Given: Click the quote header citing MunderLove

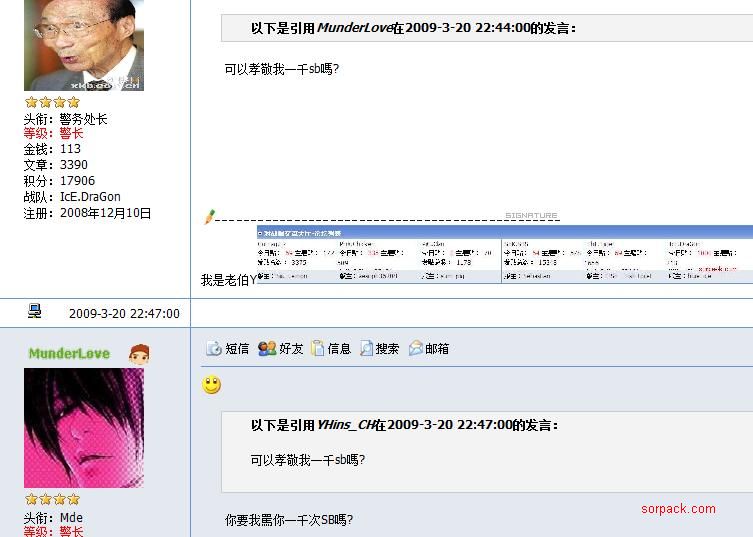Looking at the screenshot, I should (x=413, y=28).
